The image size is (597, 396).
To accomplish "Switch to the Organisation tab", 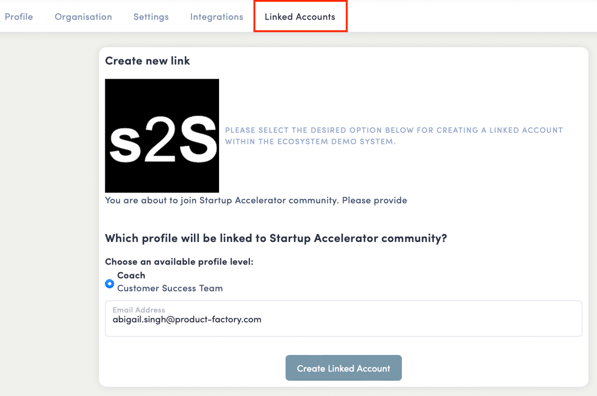I will coord(83,17).
